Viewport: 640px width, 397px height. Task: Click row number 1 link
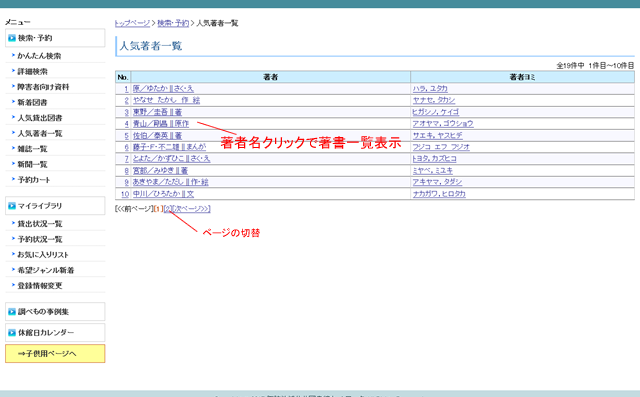(126, 89)
